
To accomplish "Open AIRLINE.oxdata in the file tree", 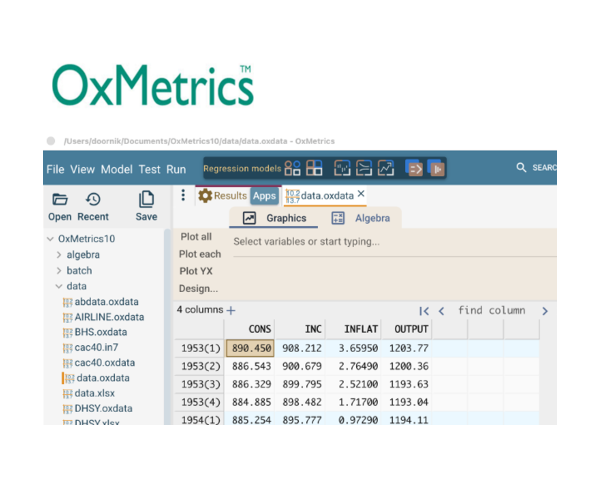I will (x=108, y=317).
